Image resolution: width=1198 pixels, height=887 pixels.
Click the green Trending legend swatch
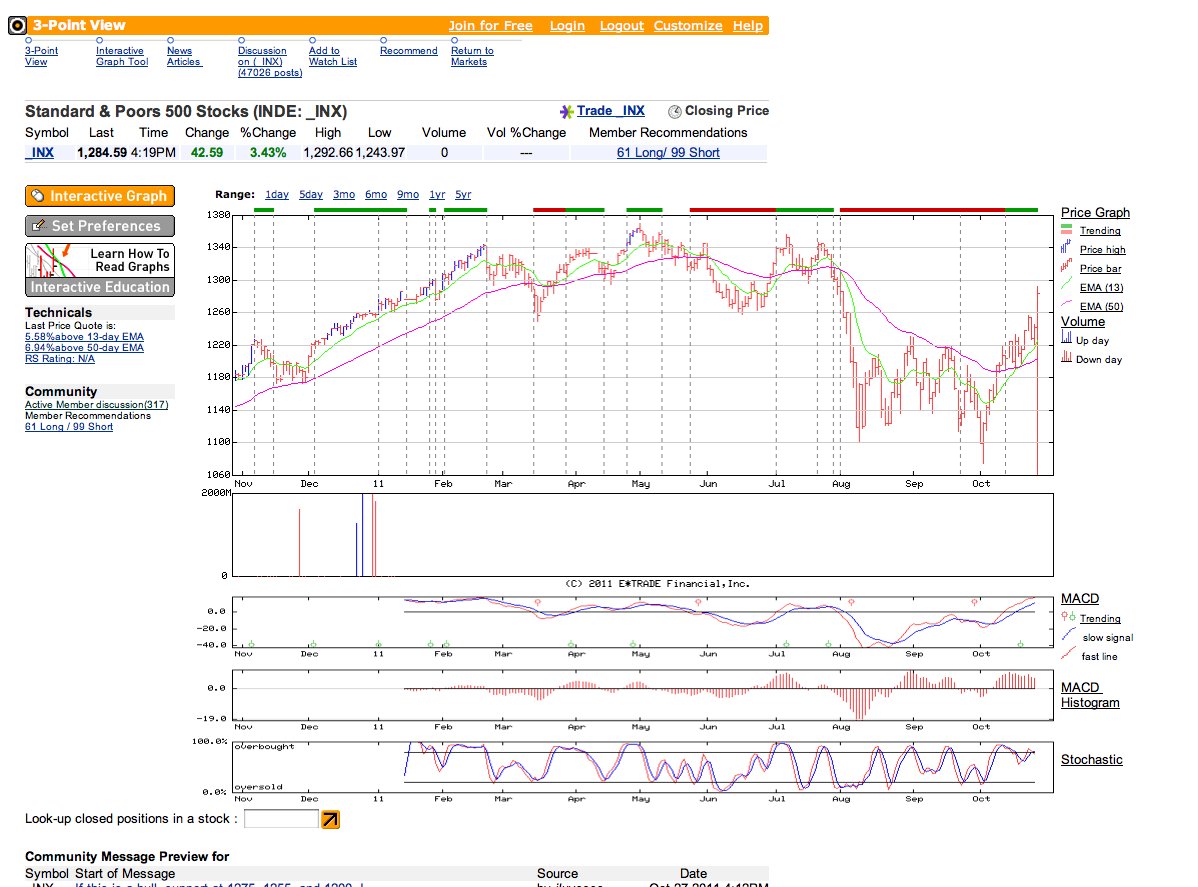(x=1067, y=229)
